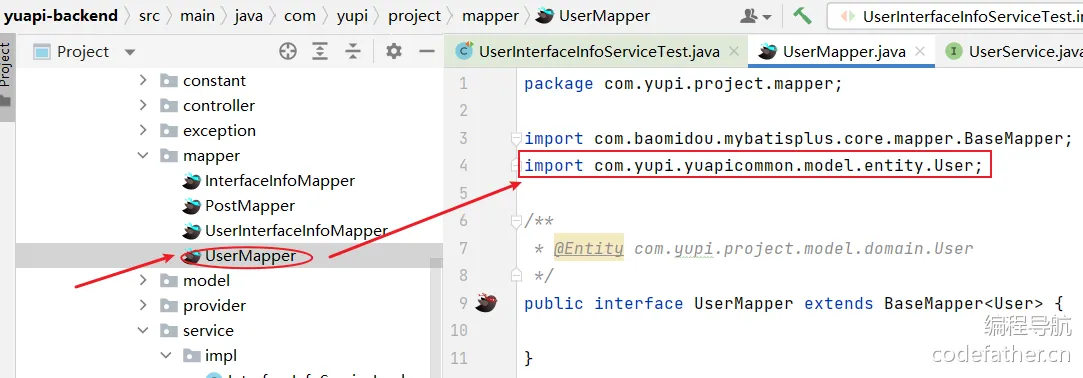Collapse the impl folder
Screen dimensions: 1083x378
click(166, 355)
